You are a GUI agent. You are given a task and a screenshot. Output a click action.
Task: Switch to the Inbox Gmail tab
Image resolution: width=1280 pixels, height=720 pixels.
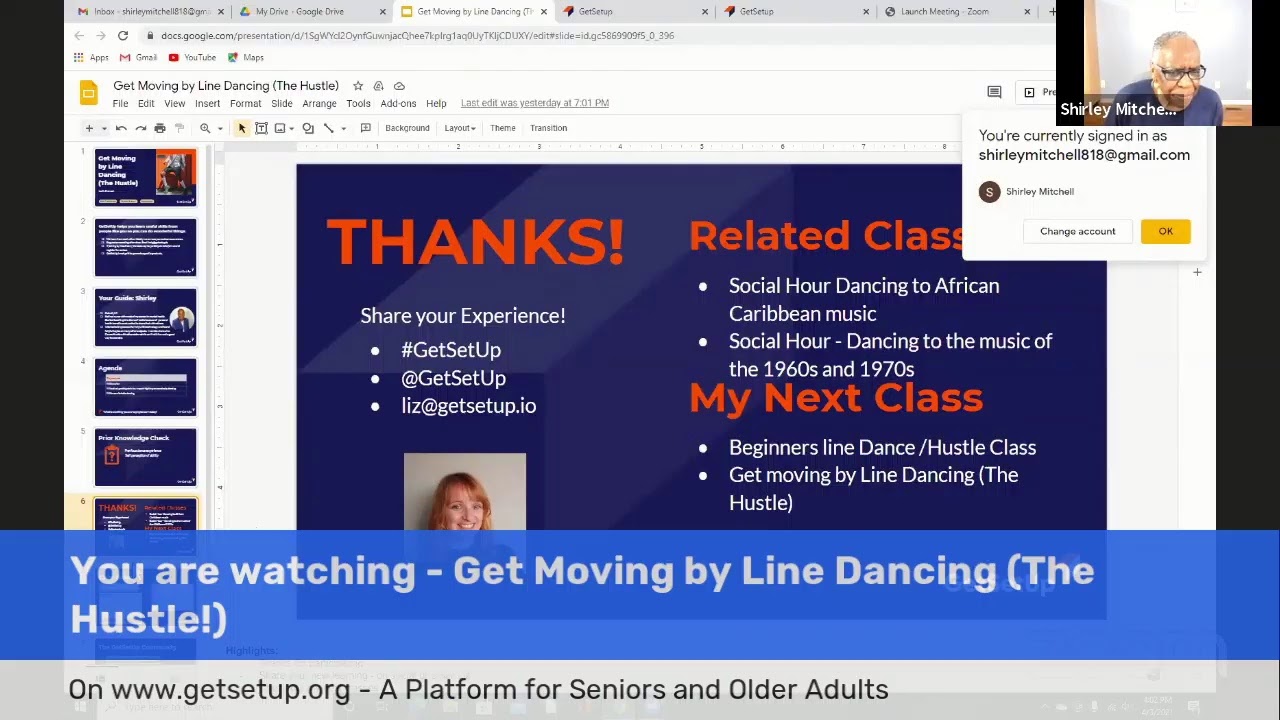[150, 12]
